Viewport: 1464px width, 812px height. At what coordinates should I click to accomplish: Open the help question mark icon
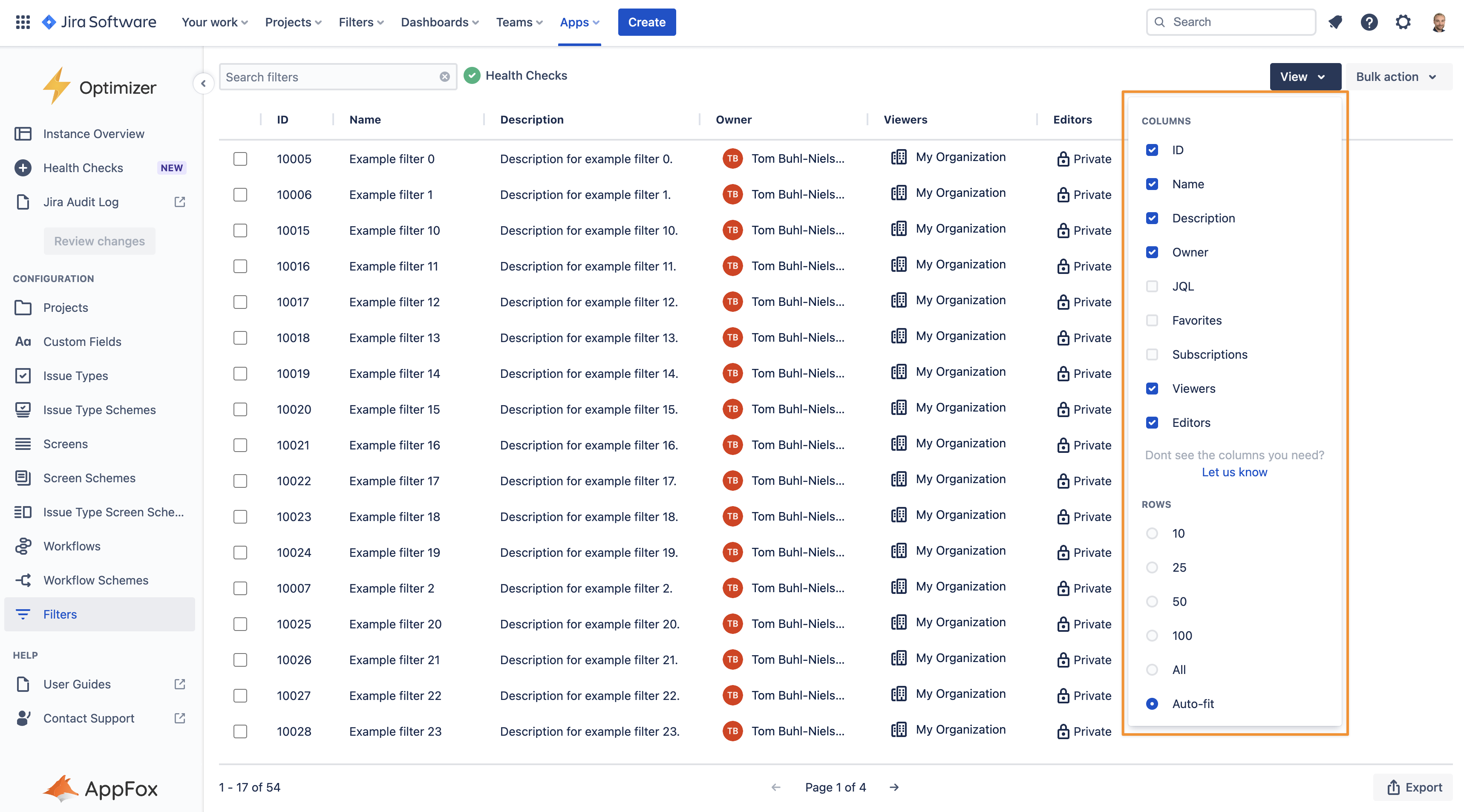coord(1369,22)
